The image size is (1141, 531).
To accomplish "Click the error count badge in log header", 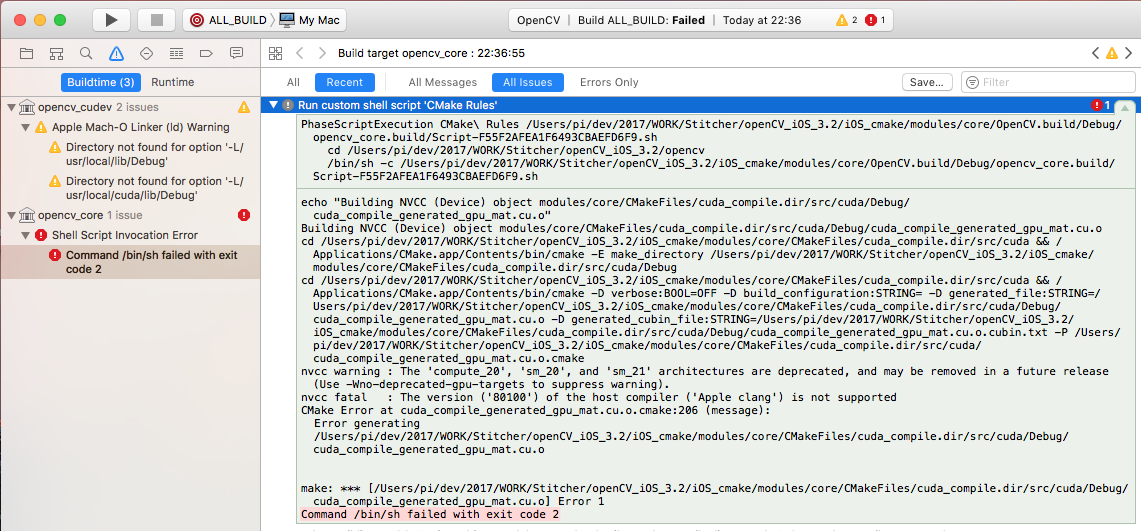I will pyautogui.click(x=1101, y=105).
